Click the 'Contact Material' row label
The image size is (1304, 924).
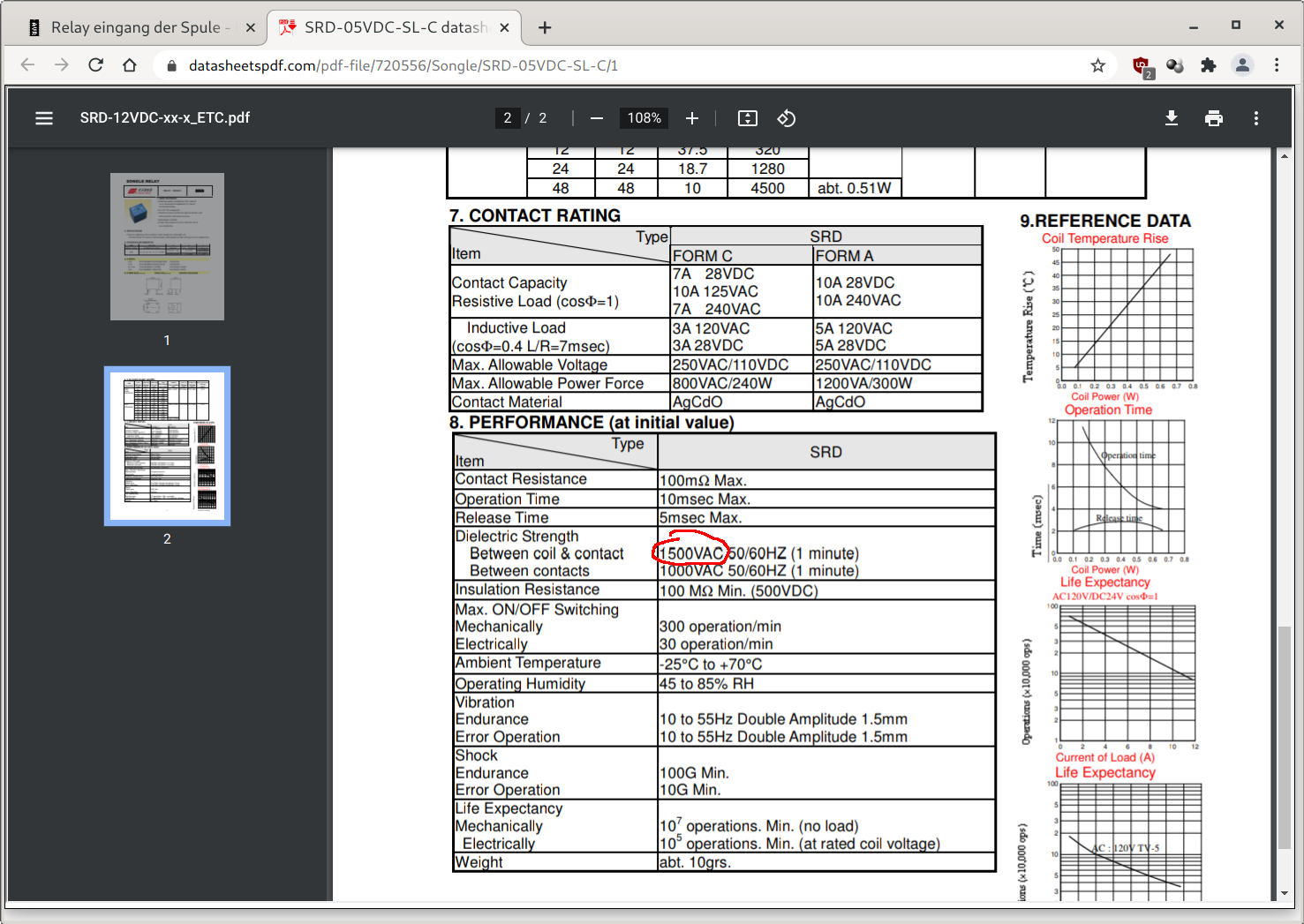pos(507,402)
